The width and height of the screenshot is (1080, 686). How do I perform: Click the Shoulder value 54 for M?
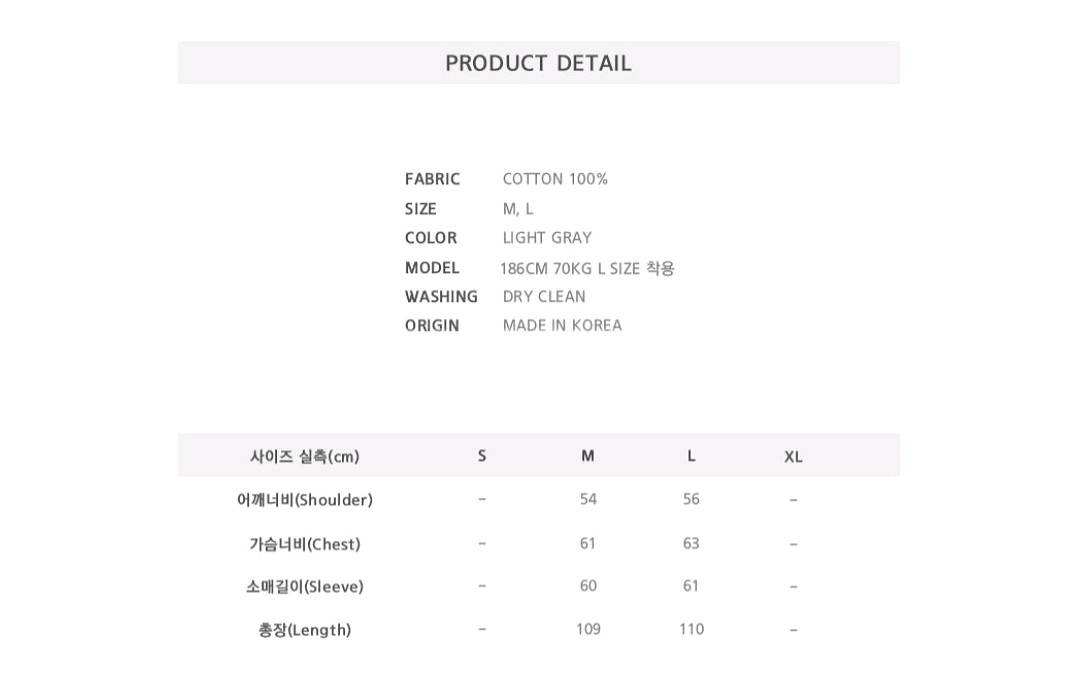[588, 499]
